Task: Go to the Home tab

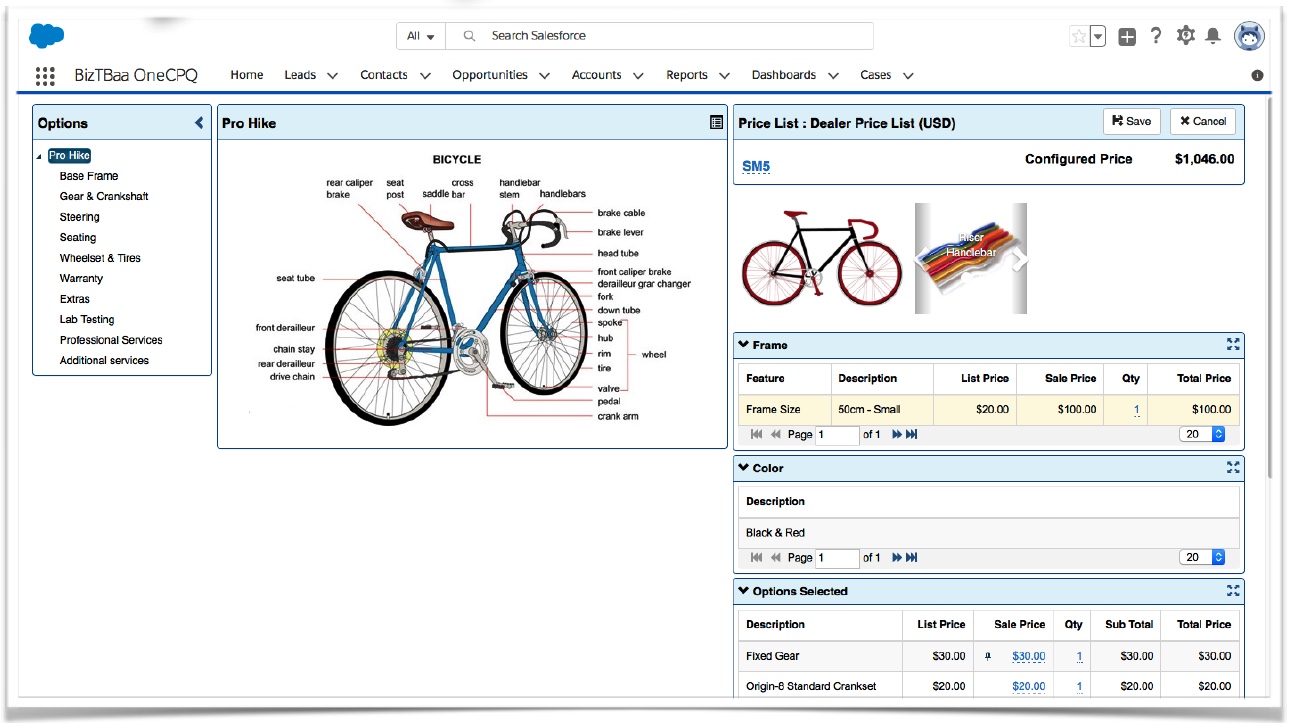Action: (x=247, y=75)
